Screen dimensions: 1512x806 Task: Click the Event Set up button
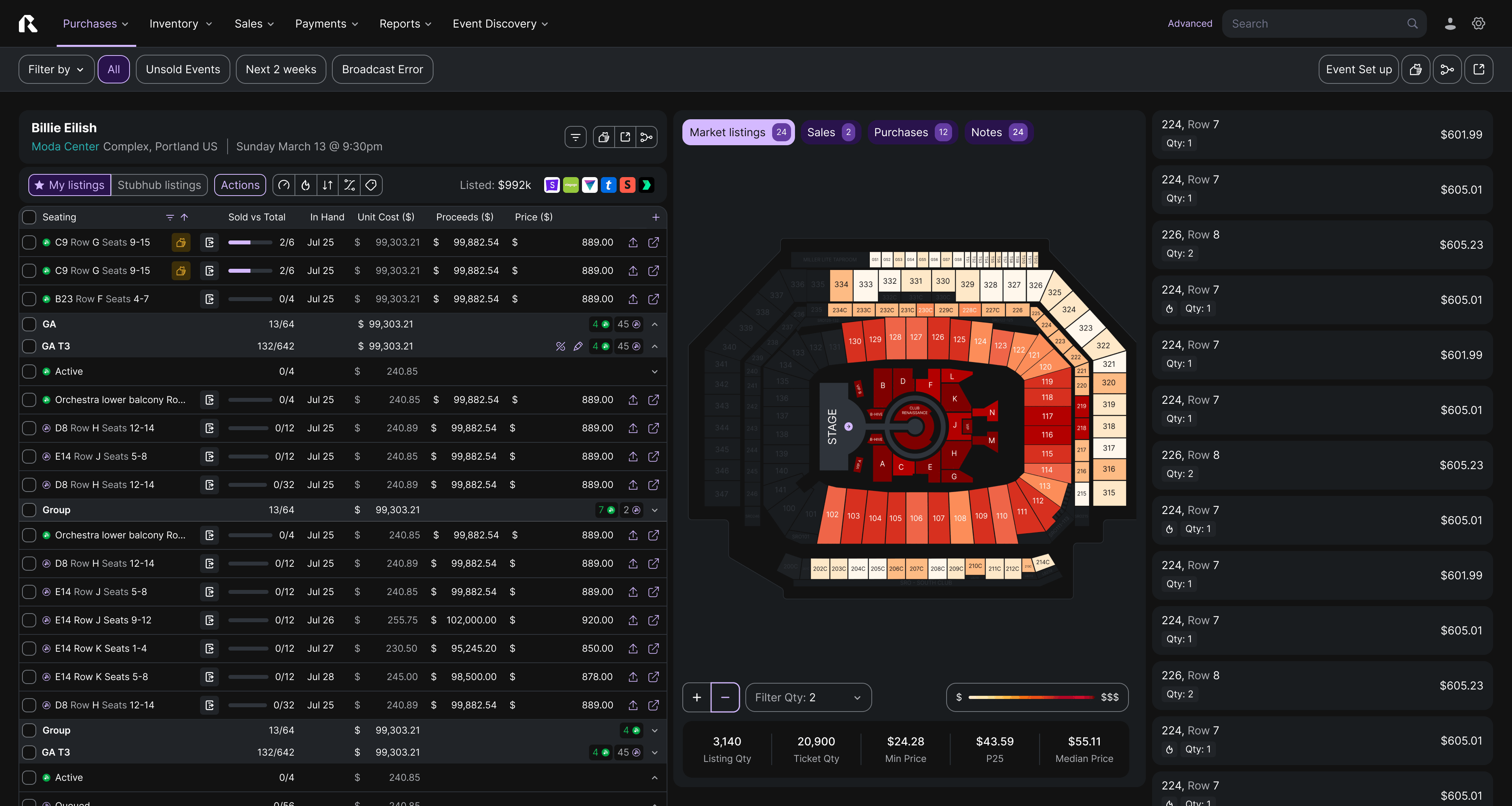click(x=1358, y=69)
